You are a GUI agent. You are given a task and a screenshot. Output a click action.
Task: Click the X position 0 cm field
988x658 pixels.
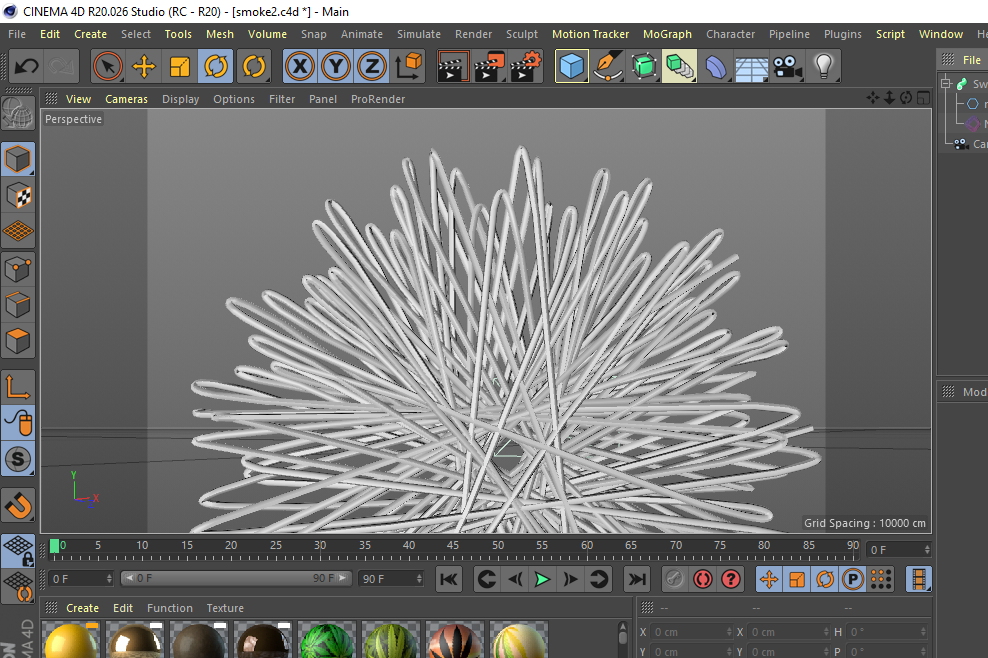pyautogui.click(x=691, y=632)
